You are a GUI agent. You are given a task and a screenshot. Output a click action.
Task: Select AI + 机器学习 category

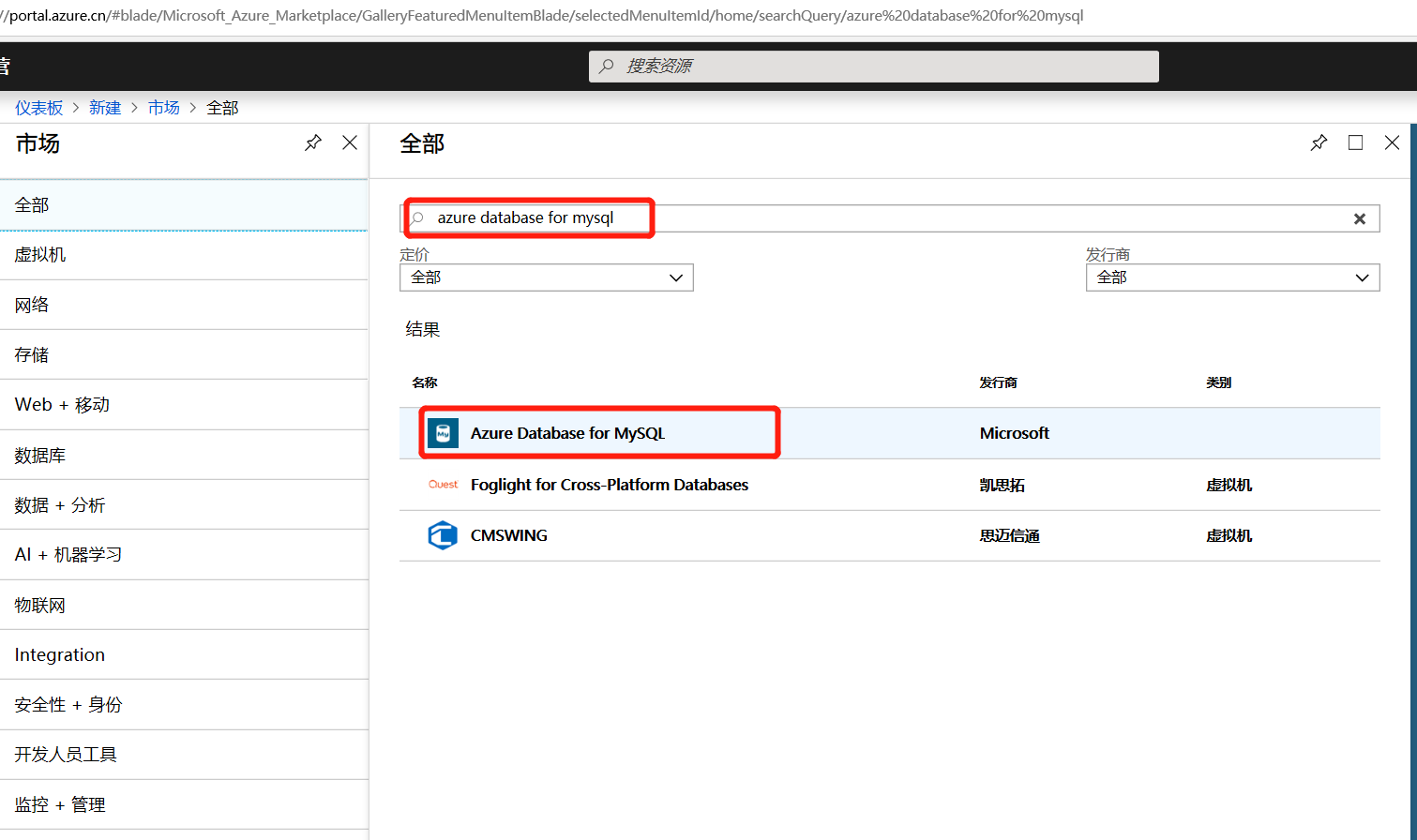(x=184, y=555)
